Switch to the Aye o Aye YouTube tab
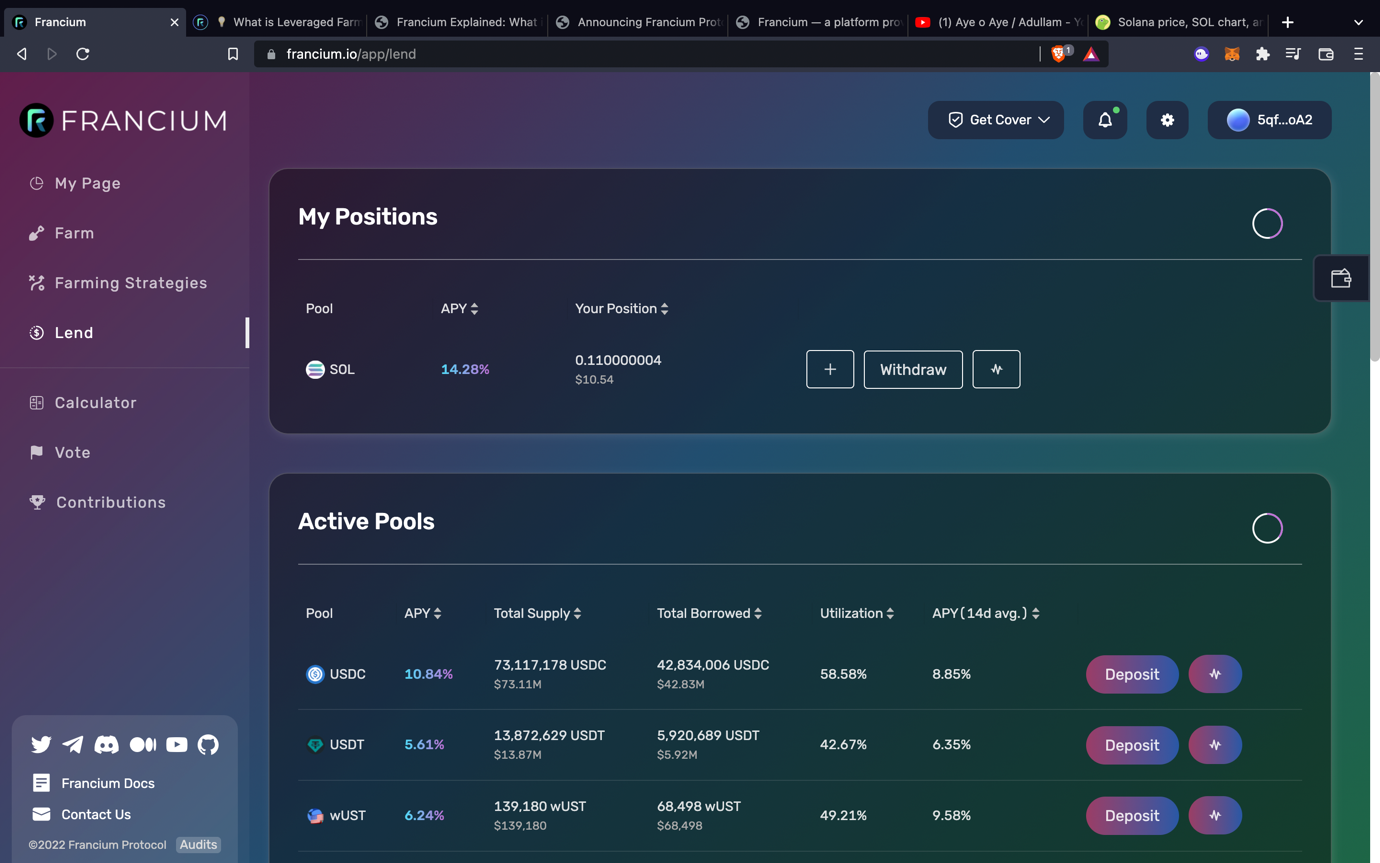The height and width of the screenshot is (863, 1380). (x=998, y=22)
